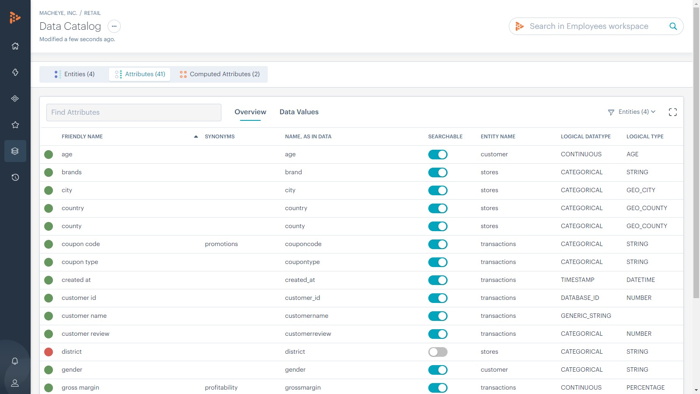Click 'TIMESTAMP' datatype for created at
The width and height of the screenshot is (700, 394).
click(x=577, y=280)
